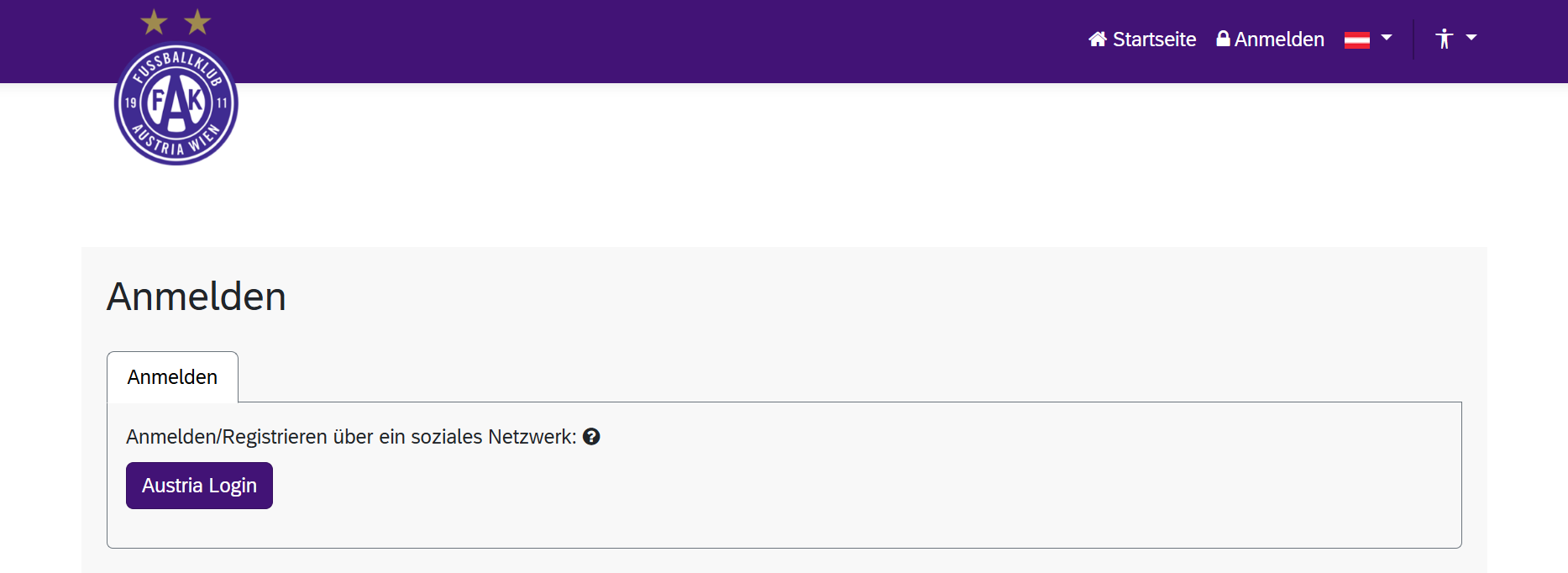This screenshot has height=573, width=1568.
Task: Click the house icon beside Startseite
Action: tap(1097, 39)
